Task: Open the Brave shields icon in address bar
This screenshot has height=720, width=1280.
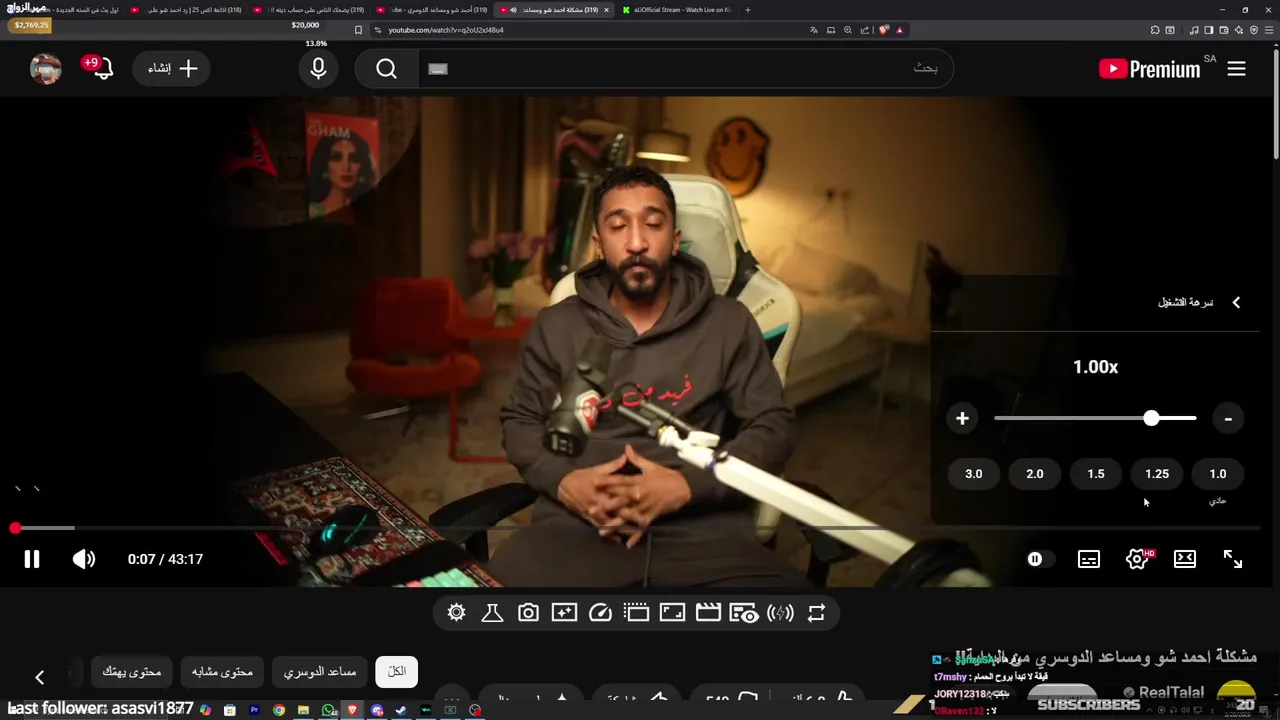Action: [x=884, y=30]
